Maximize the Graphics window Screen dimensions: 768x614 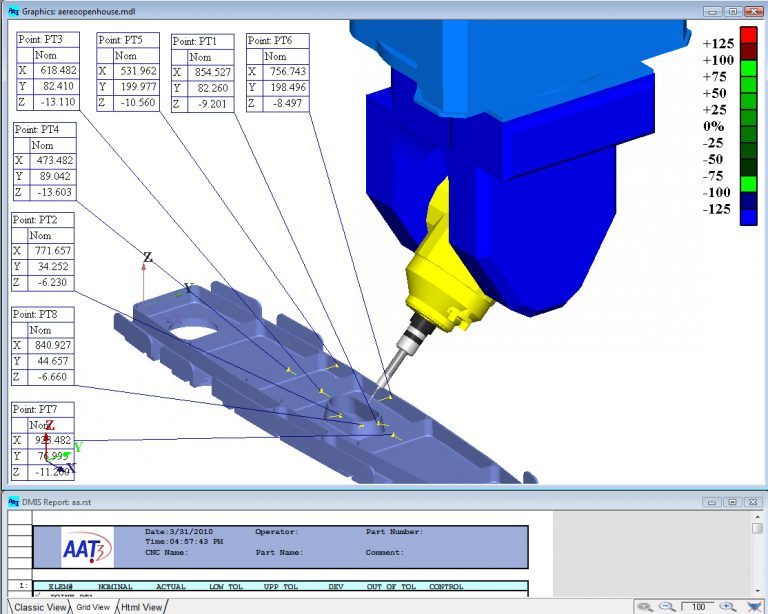pyautogui.click(x=733, y=11)
